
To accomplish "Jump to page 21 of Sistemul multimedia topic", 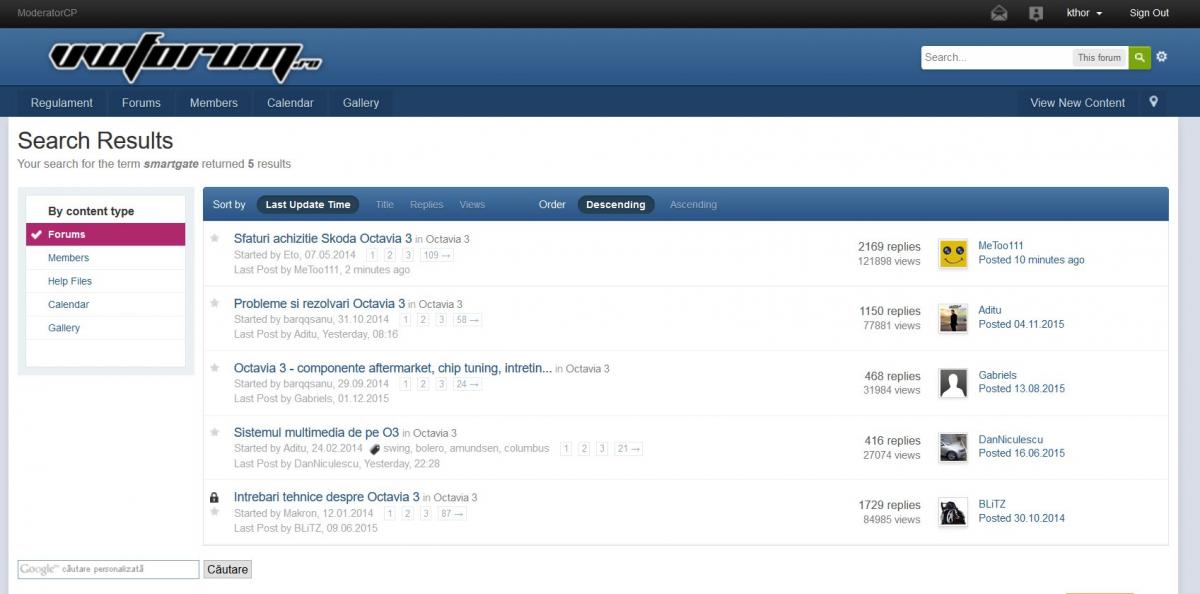I will (x=629, y=449).
